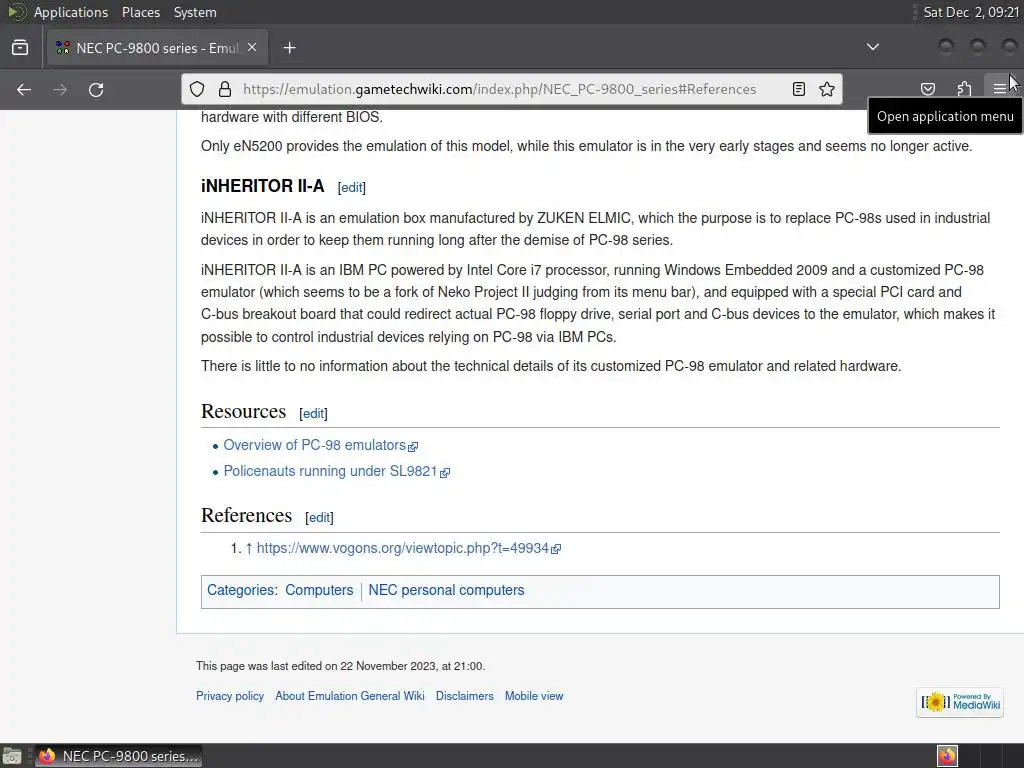
Task: Show site security padlock info
Action: click(x=225, y=89)
